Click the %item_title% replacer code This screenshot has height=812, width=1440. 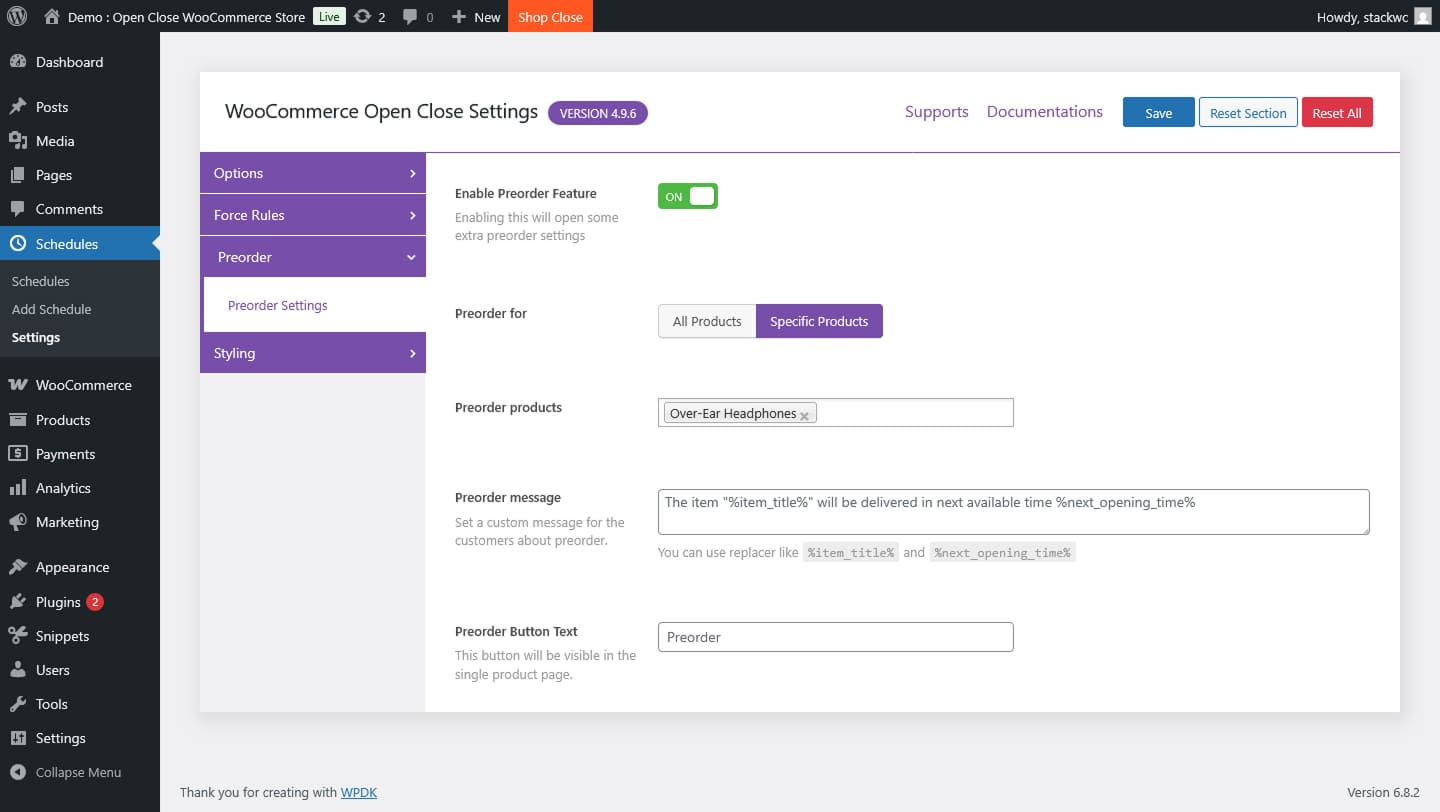pos(851,552)
